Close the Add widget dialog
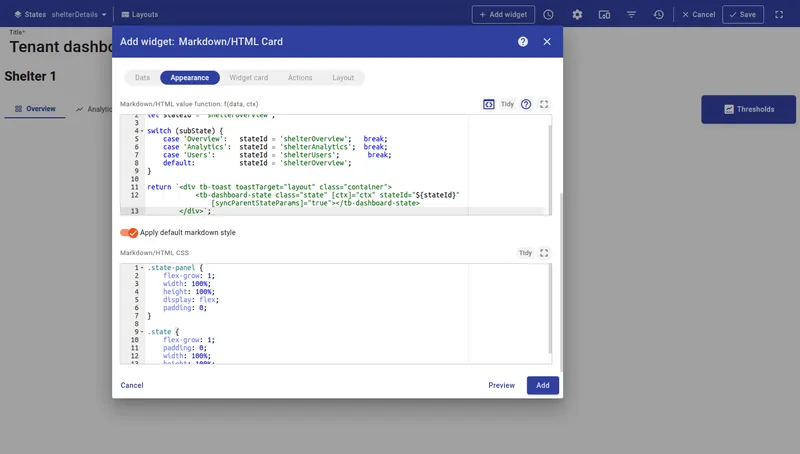This screenshot has width=800, height=454. 547,42
